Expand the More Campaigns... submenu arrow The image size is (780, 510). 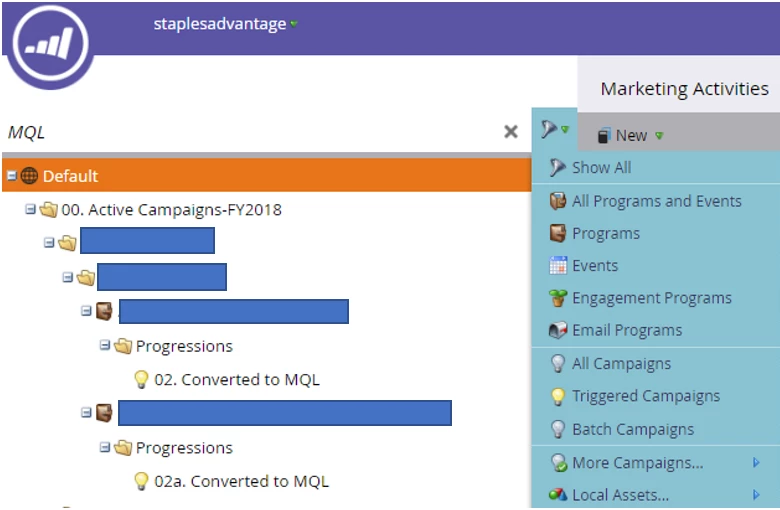tap(756, 463)
